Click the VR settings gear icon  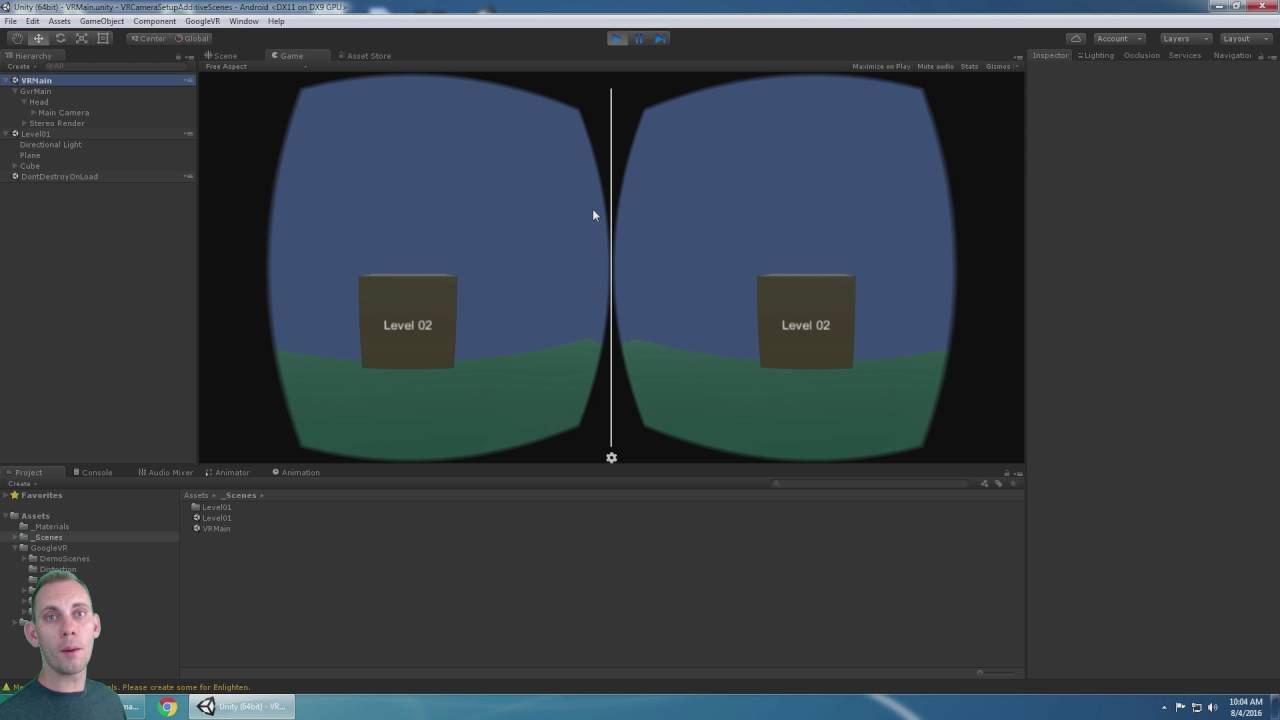611,458
